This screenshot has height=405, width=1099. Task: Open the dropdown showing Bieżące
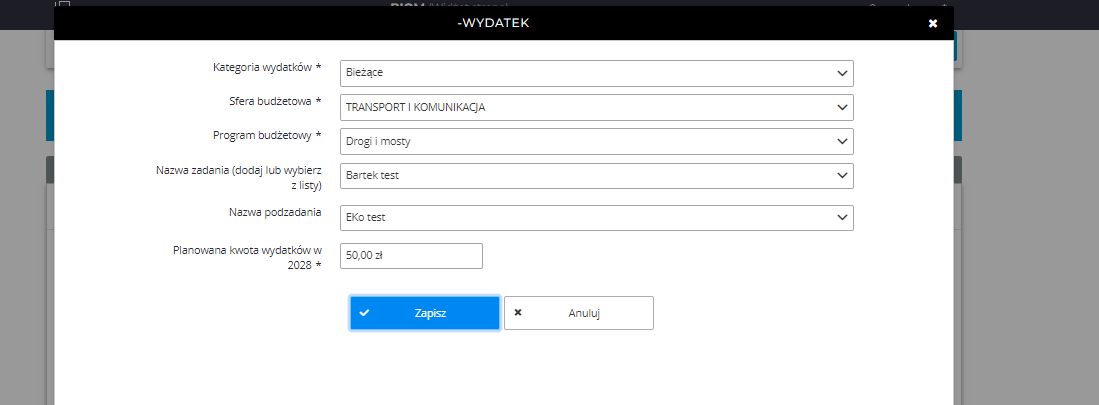[x=595, y=73]
